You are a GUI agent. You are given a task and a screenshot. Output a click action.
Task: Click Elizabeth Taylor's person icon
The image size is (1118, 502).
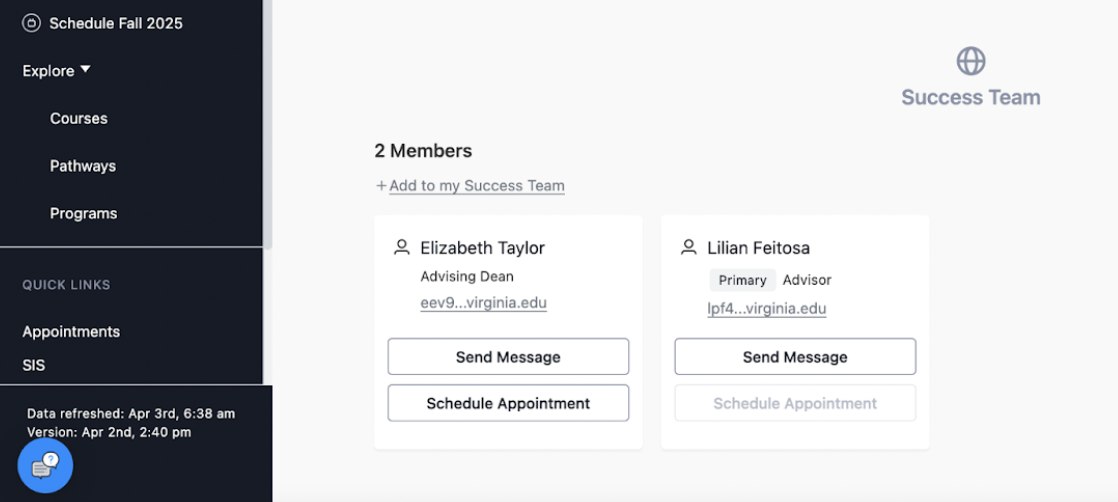401,247
